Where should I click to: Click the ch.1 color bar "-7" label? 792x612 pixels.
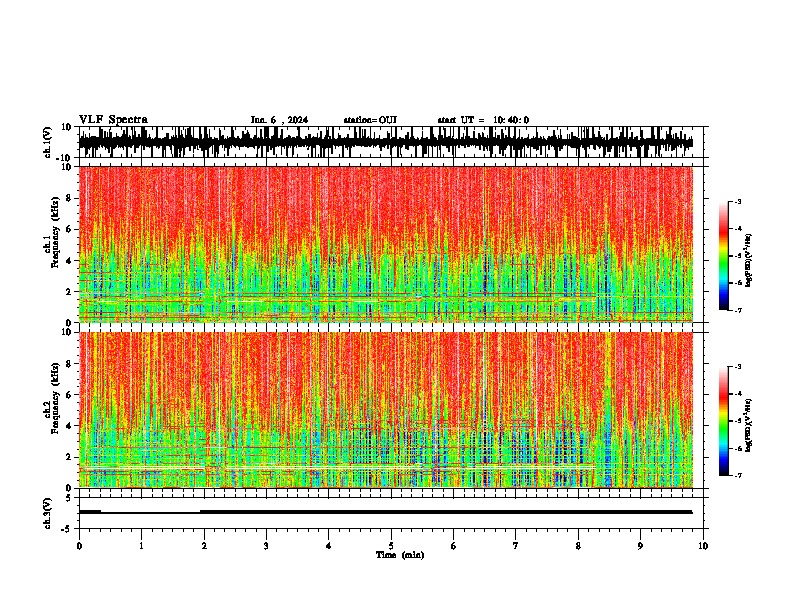[737, 310]
